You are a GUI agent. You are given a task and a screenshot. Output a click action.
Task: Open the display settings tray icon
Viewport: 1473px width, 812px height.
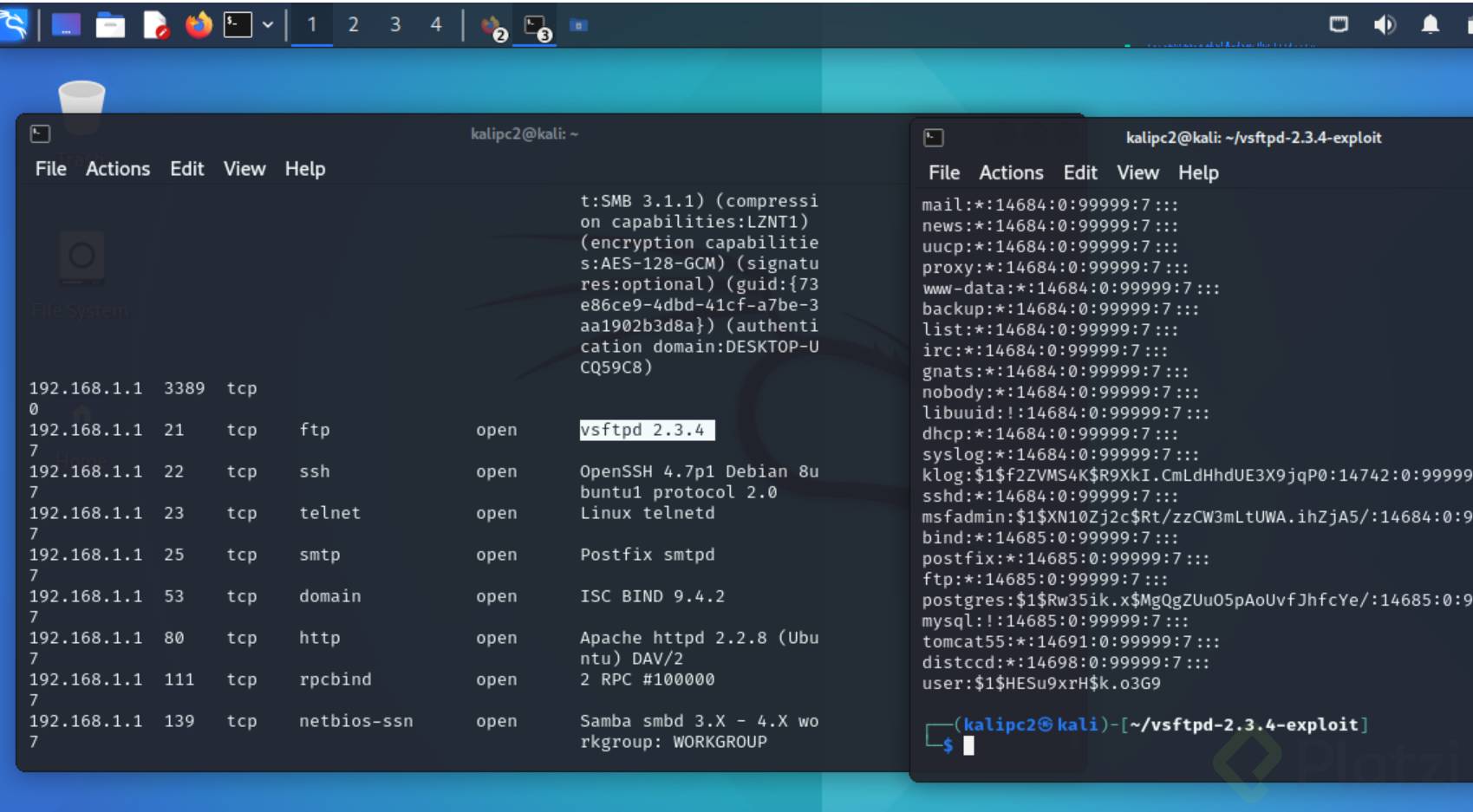pos(1339,24)
